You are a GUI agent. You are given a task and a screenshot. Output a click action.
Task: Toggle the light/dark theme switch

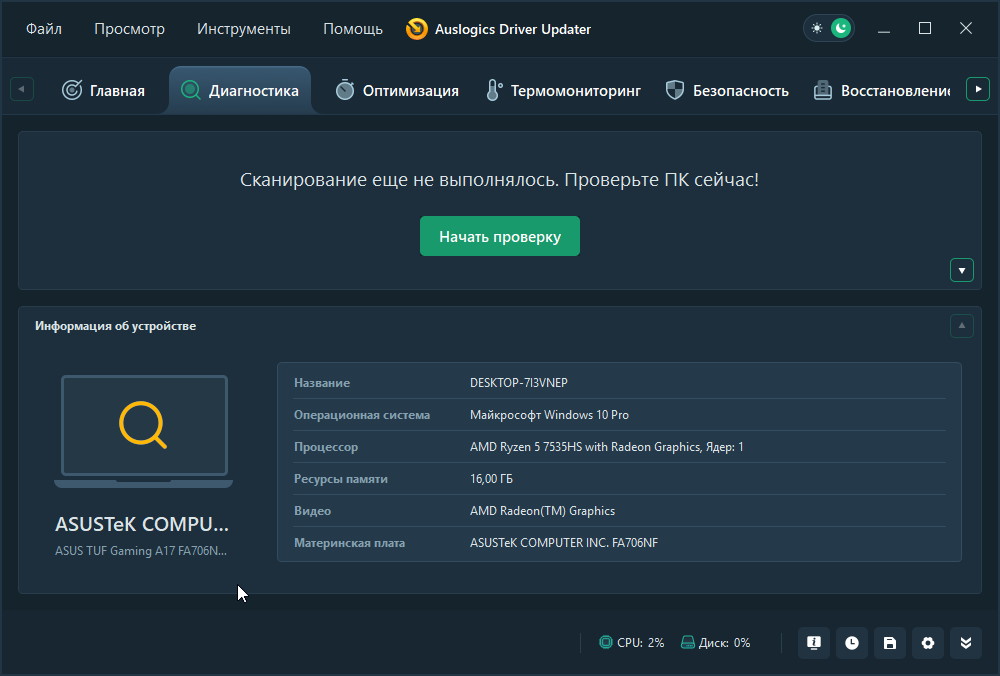click(x=829, y=29)
